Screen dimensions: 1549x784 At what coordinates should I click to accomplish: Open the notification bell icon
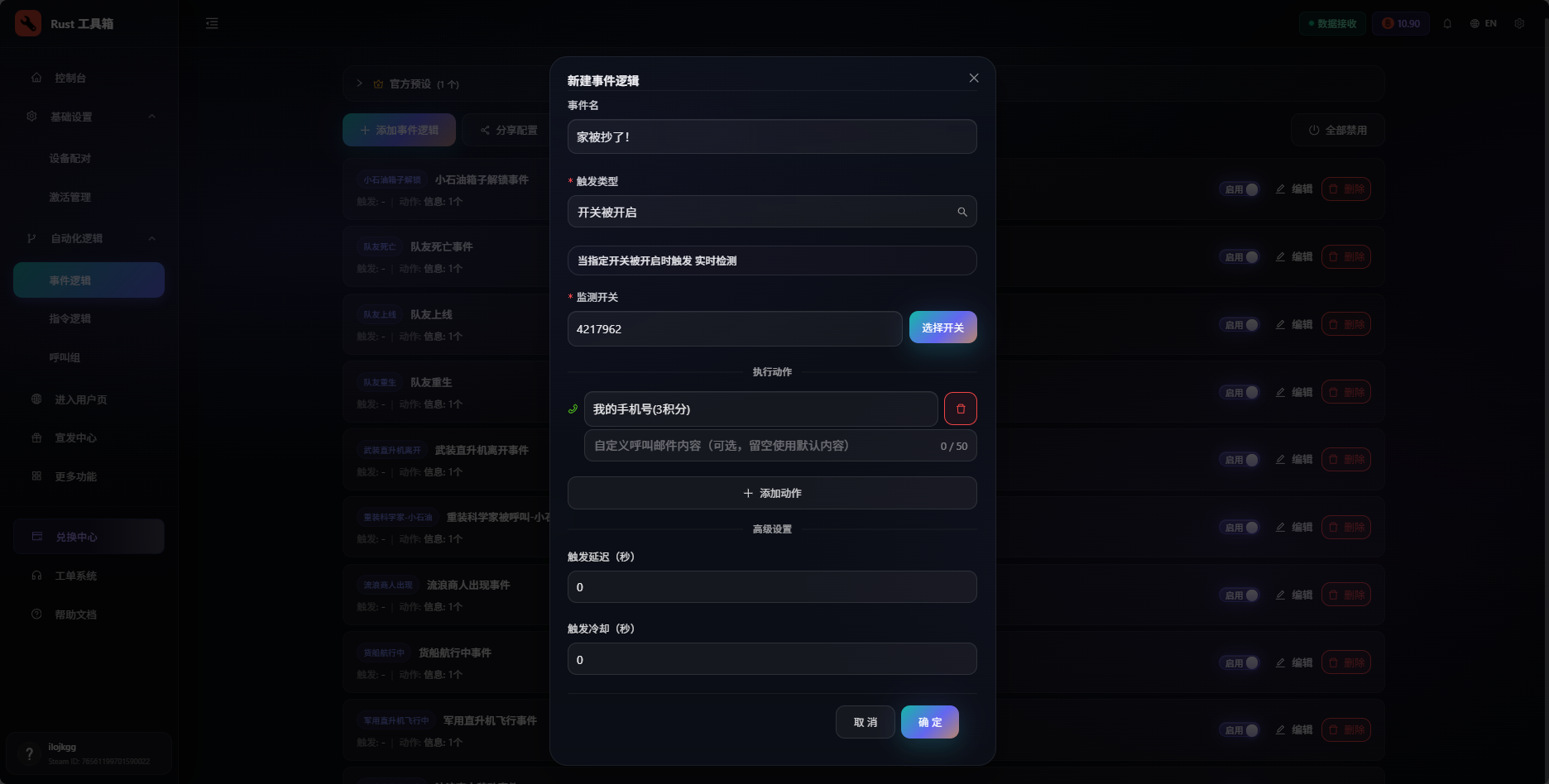1447,23
